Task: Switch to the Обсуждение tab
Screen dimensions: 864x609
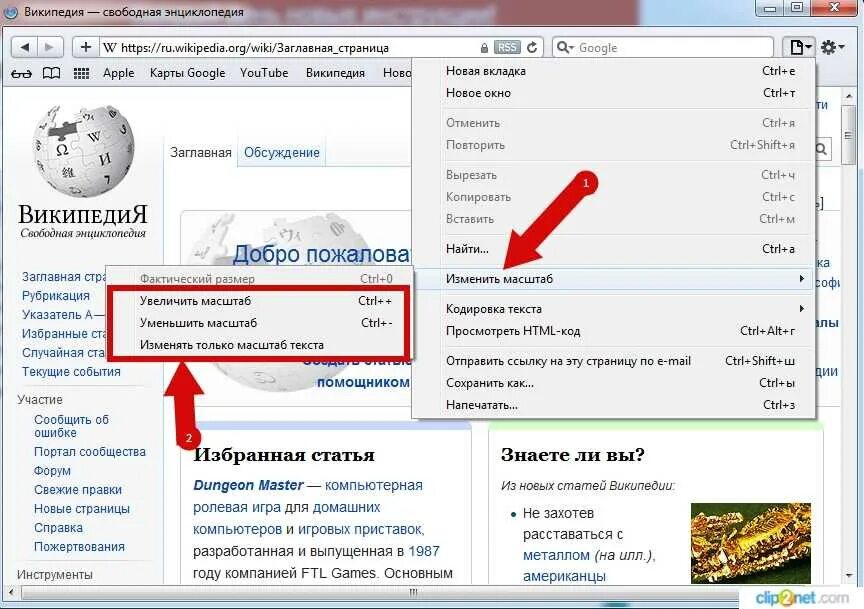Action: 282,153
